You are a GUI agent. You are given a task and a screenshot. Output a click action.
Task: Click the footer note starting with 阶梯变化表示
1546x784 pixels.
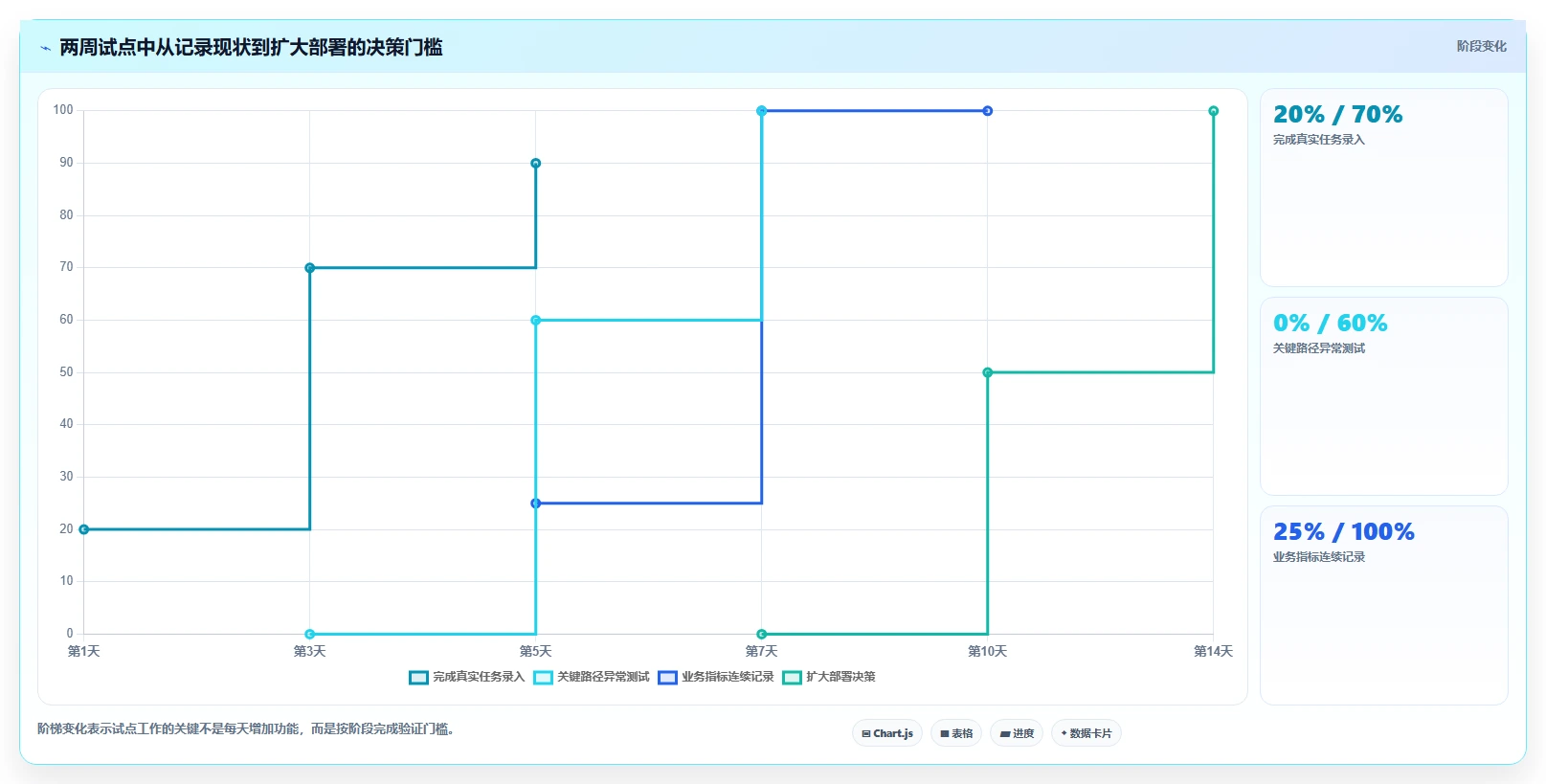point(246,729)
